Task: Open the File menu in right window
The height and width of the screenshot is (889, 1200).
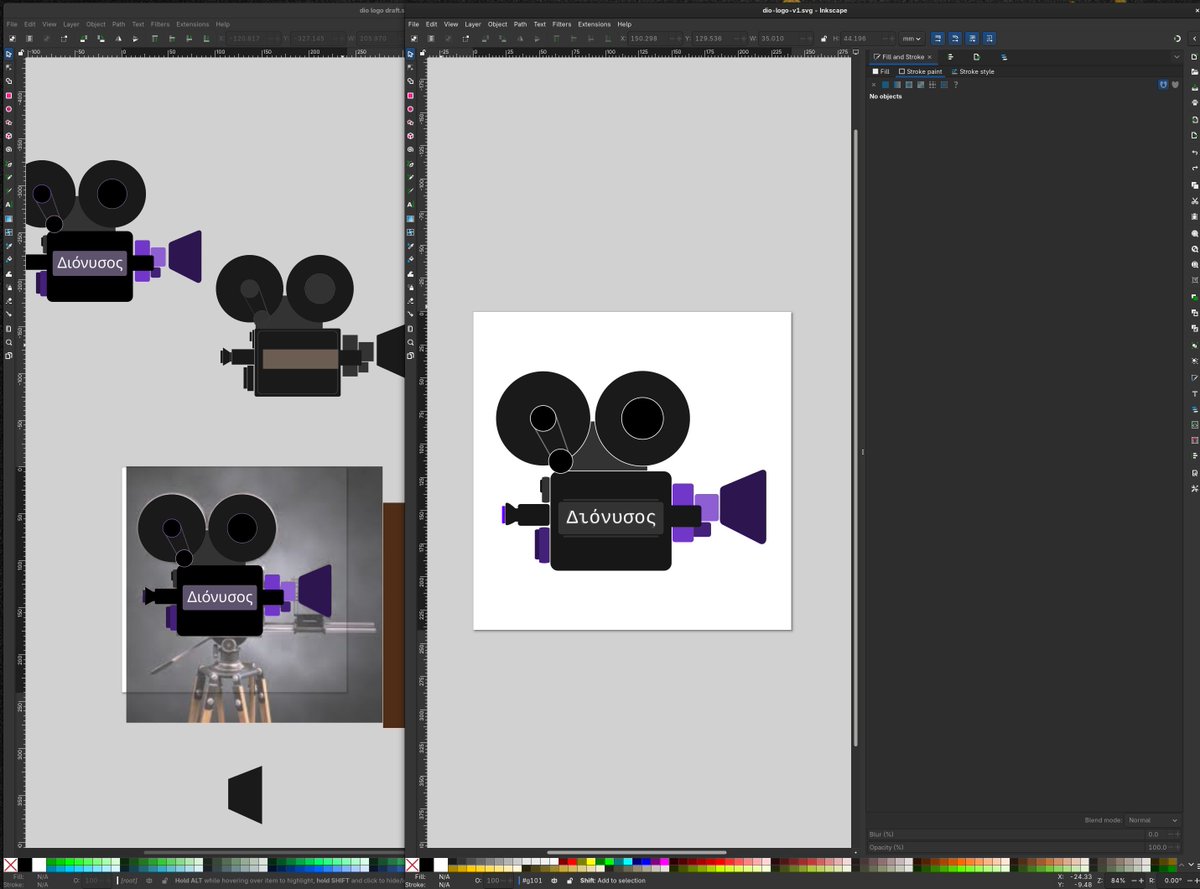Action: click(414, 24)
